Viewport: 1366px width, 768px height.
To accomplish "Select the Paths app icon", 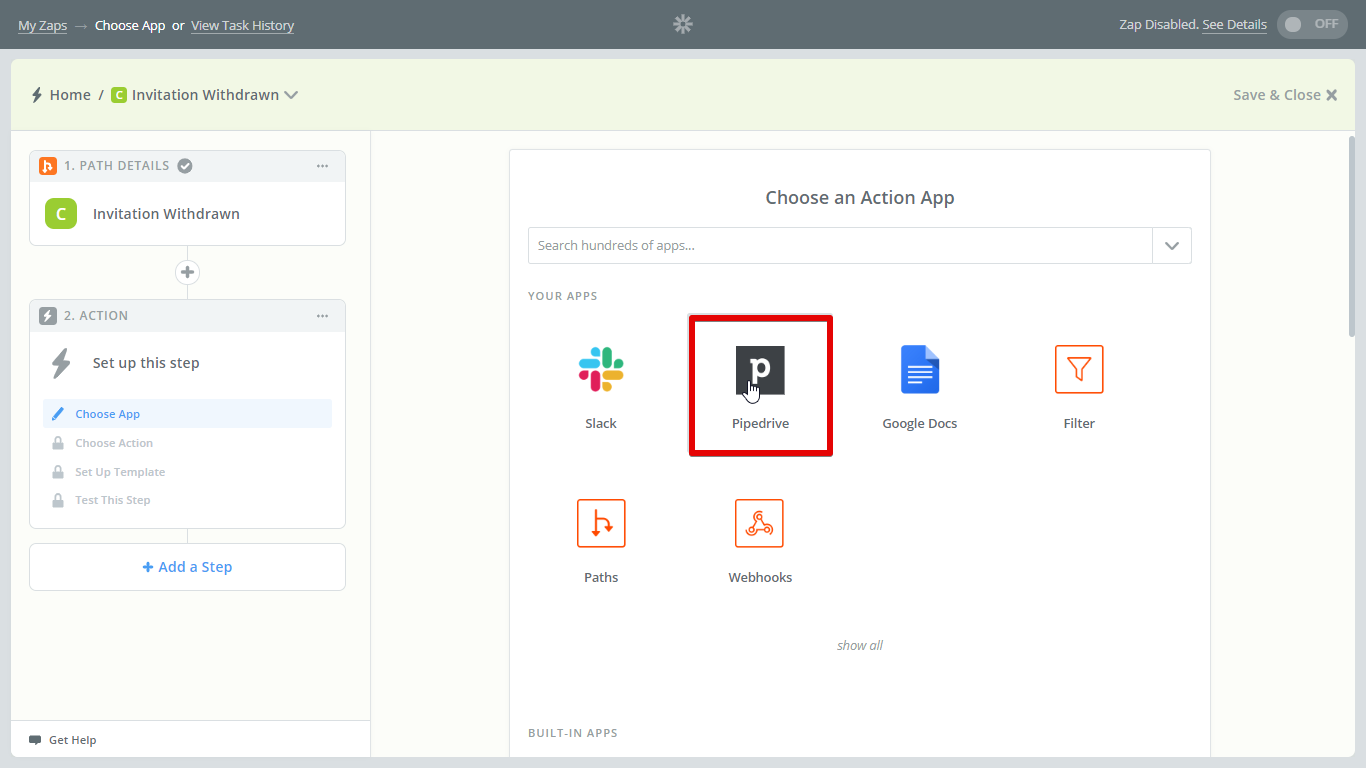I will (x=601, y=523).
